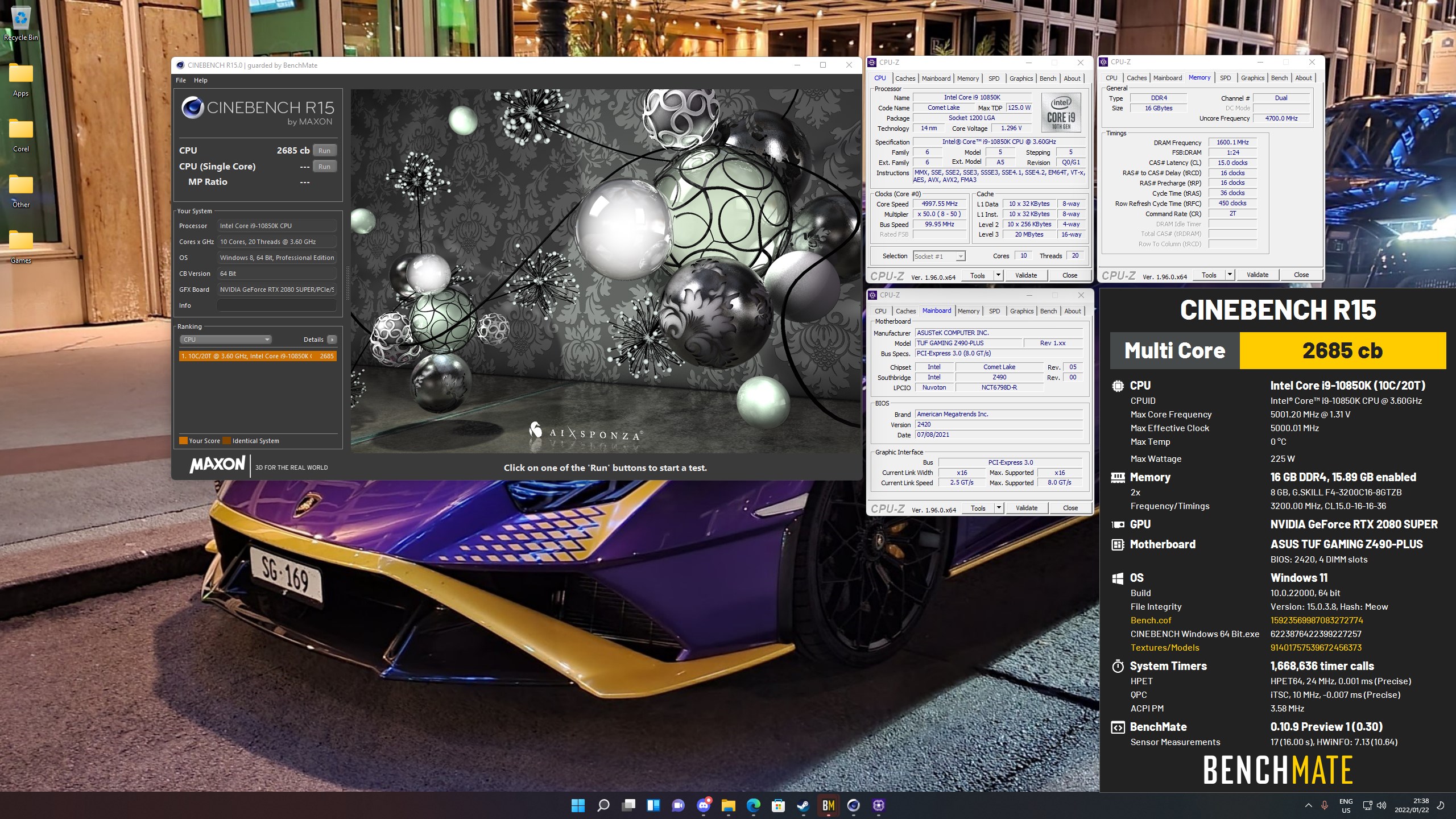
Task: Switch to Cinebench taskbar icon
Action: point(853,805)
